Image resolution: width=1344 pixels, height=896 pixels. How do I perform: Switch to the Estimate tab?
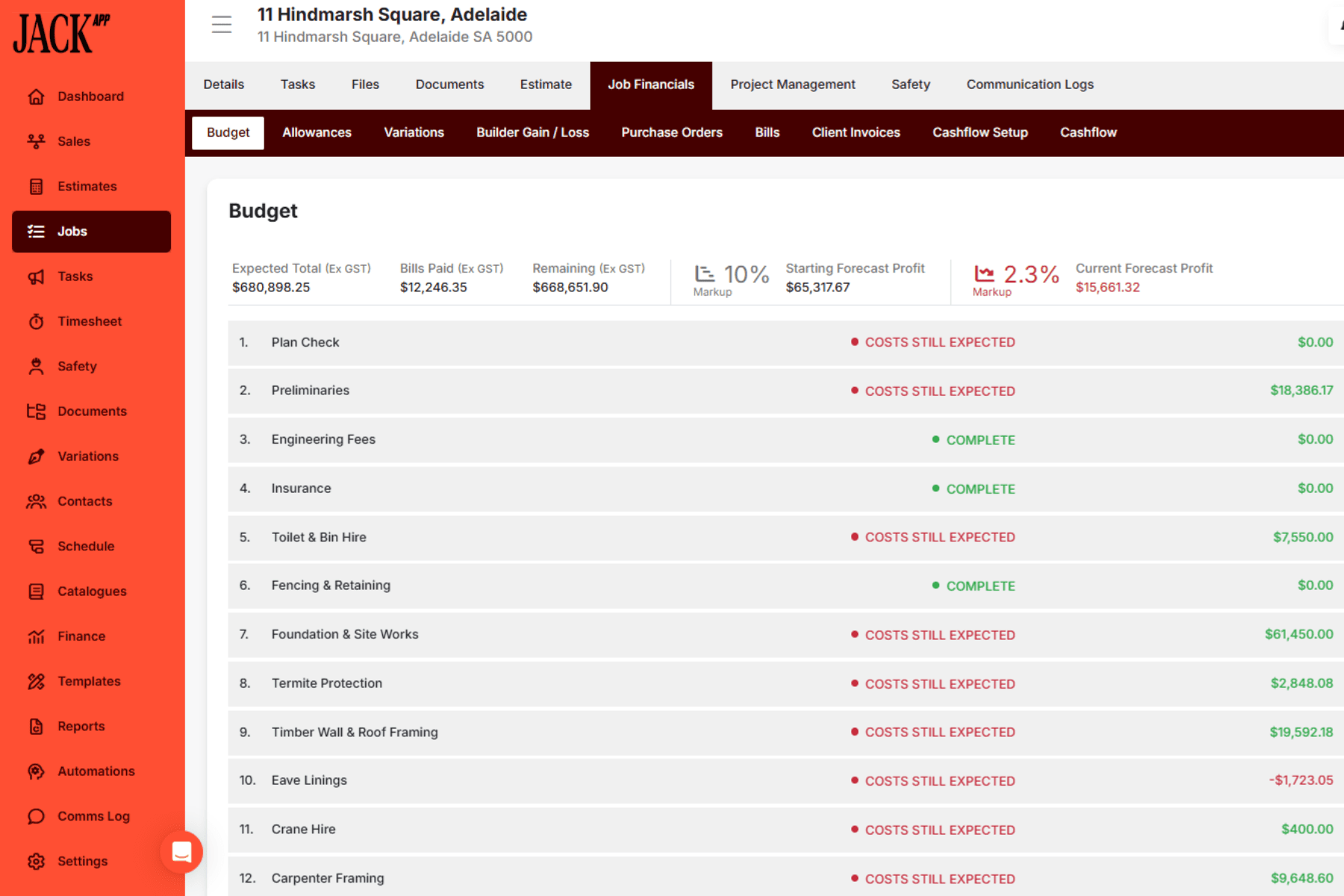coord(546,84)
